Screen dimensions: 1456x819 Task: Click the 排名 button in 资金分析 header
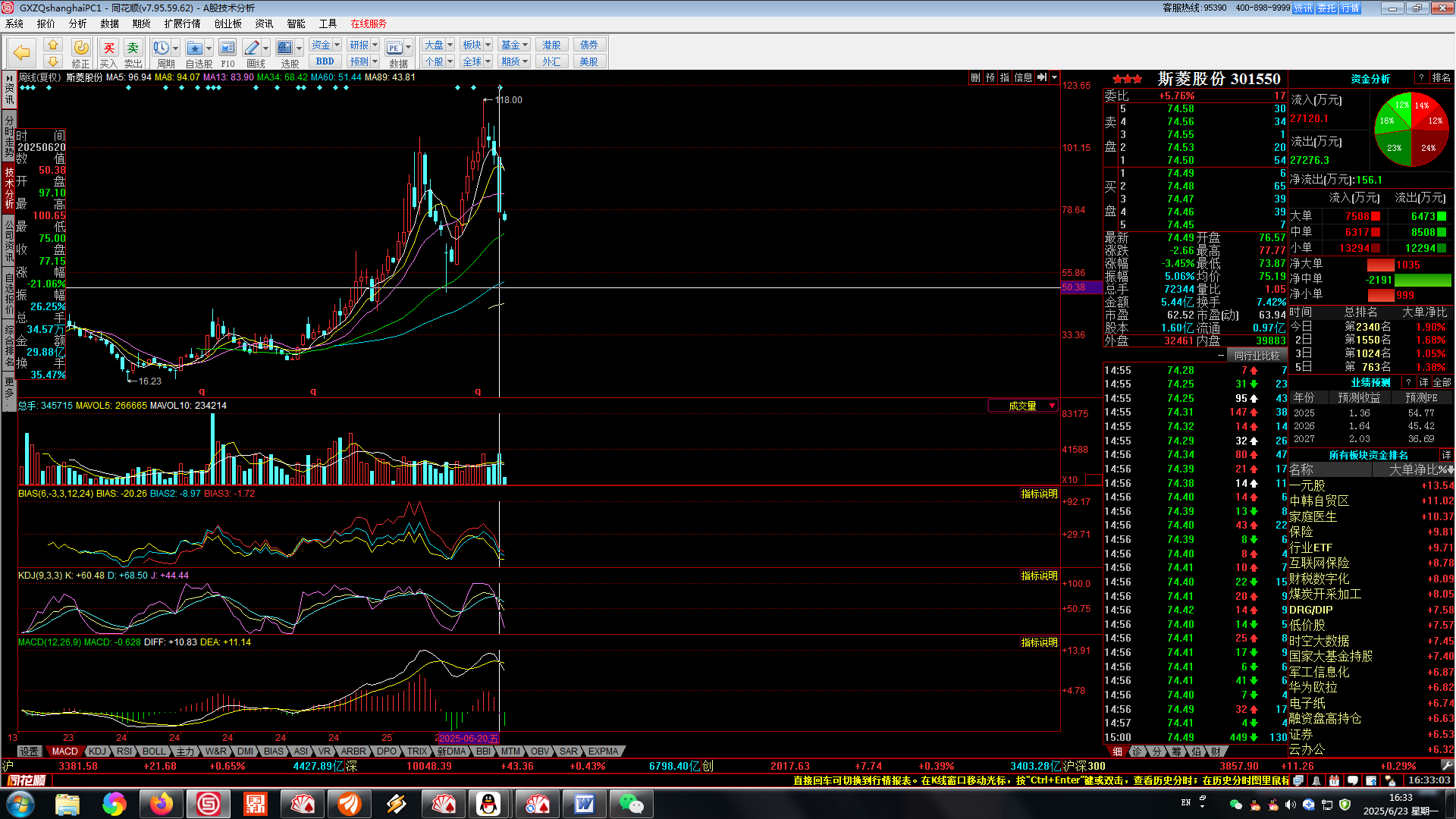pos(1441,78)
